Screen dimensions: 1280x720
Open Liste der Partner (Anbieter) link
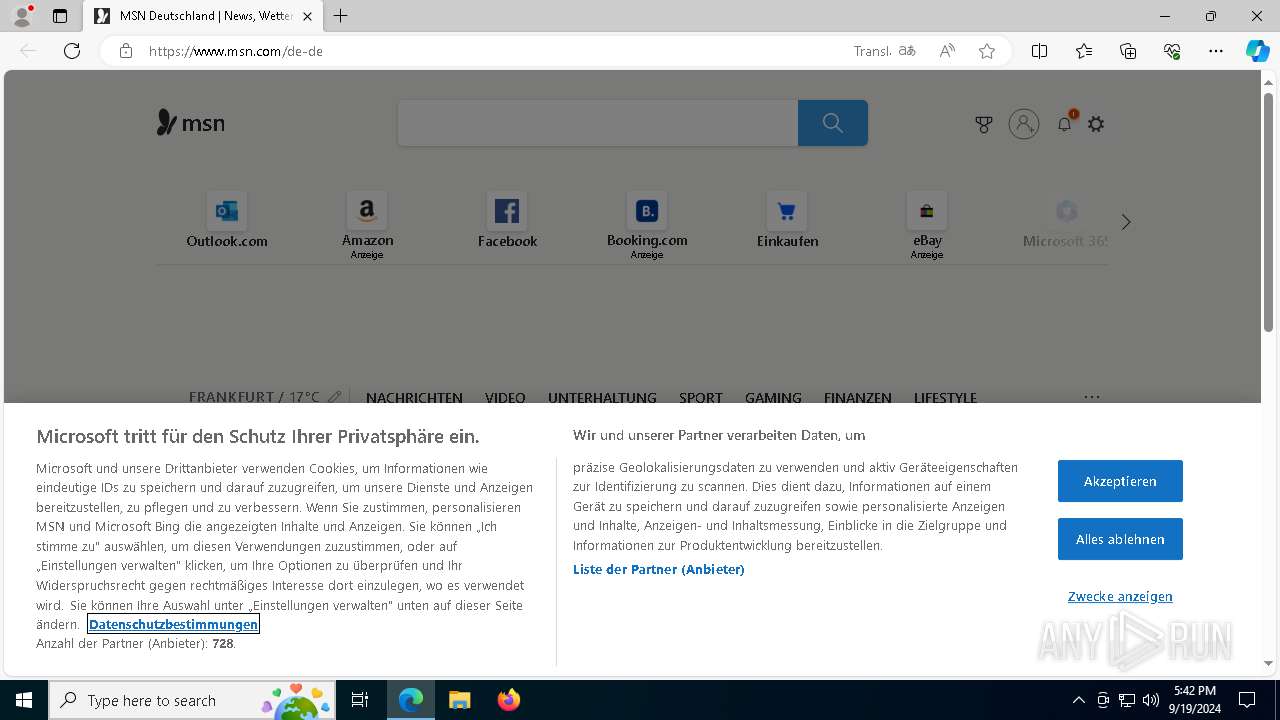[x=658, y=569]
